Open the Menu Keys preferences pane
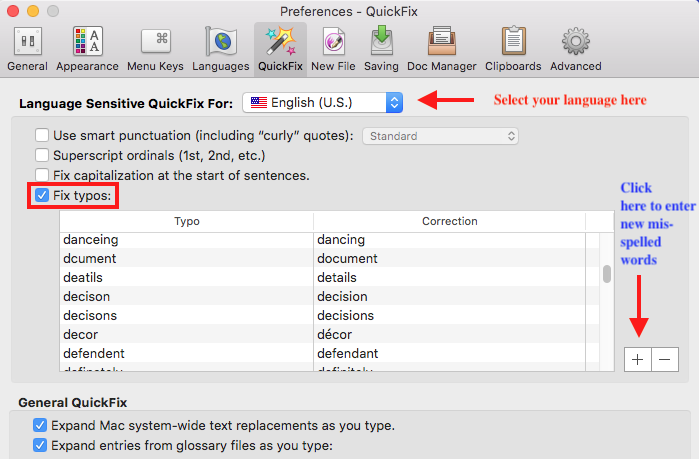 pyautogui.click(x=155, y=48)
